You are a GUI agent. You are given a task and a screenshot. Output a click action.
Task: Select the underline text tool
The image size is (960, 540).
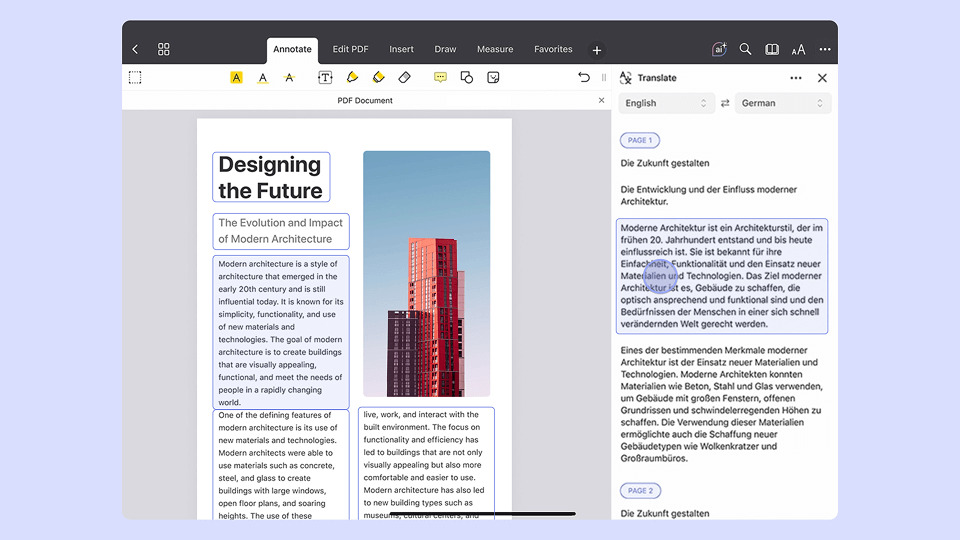click(x=263, y=77)
